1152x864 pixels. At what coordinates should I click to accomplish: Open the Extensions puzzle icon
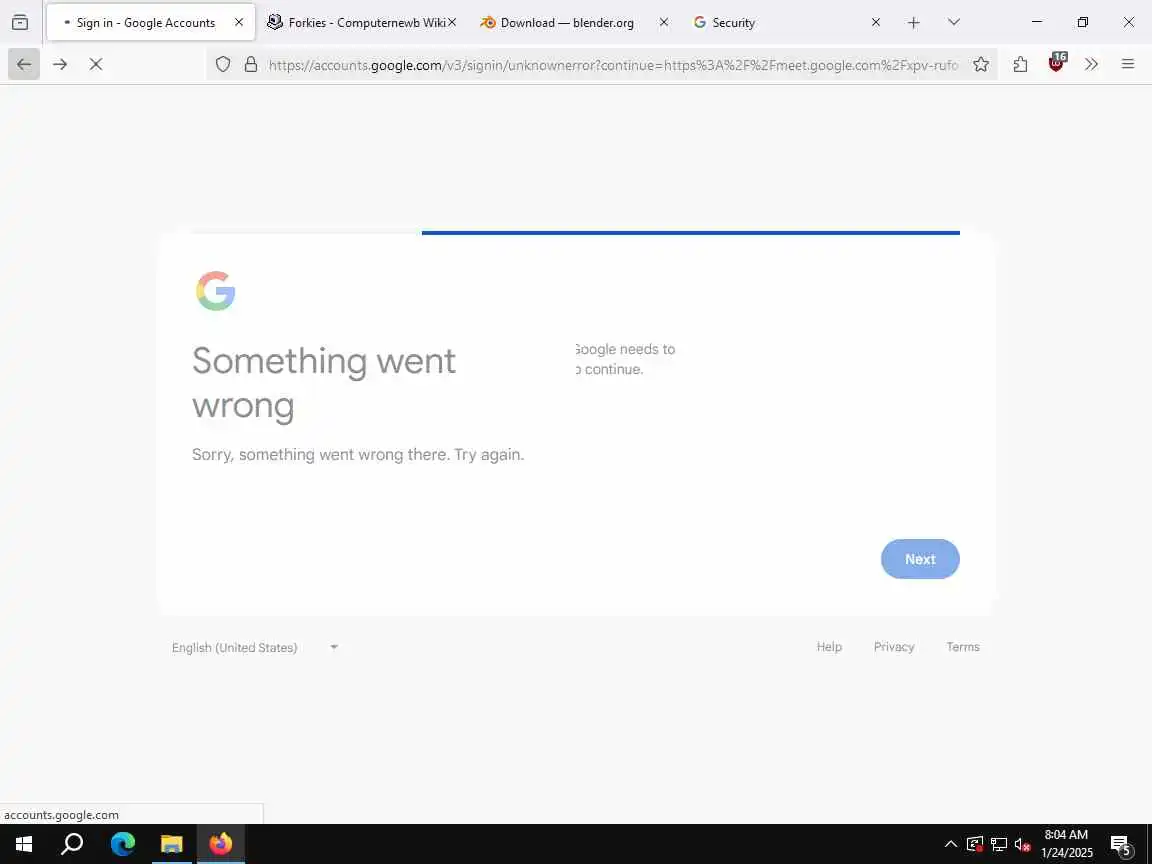[x=1020, y=65]
